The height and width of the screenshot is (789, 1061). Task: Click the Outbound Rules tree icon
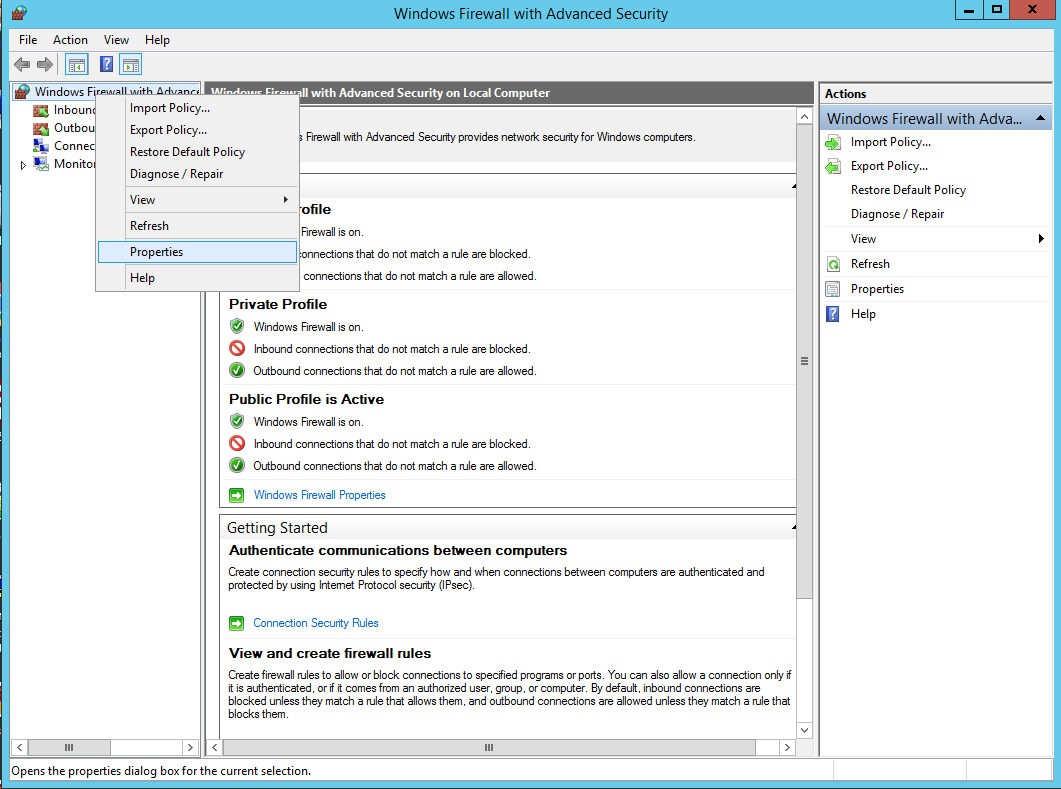pos(41,128)
